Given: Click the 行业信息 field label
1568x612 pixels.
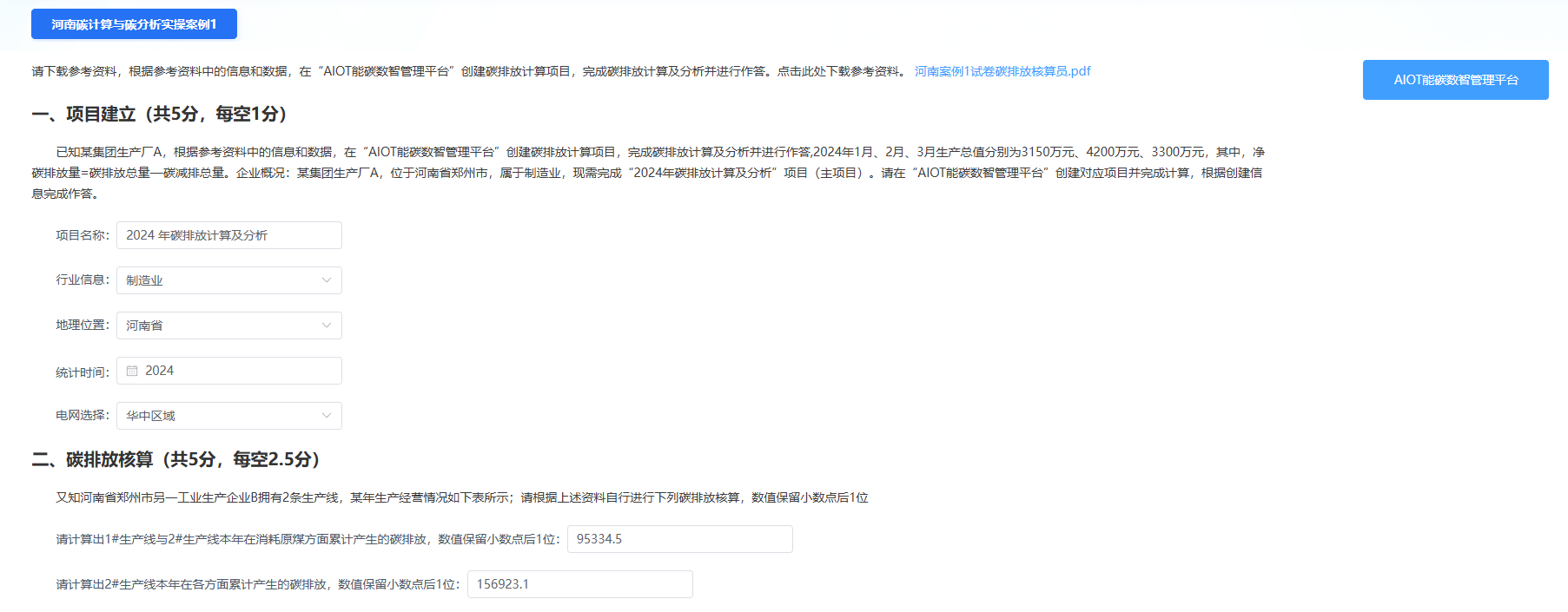Looking at the screenshot, I should [83, 280].
